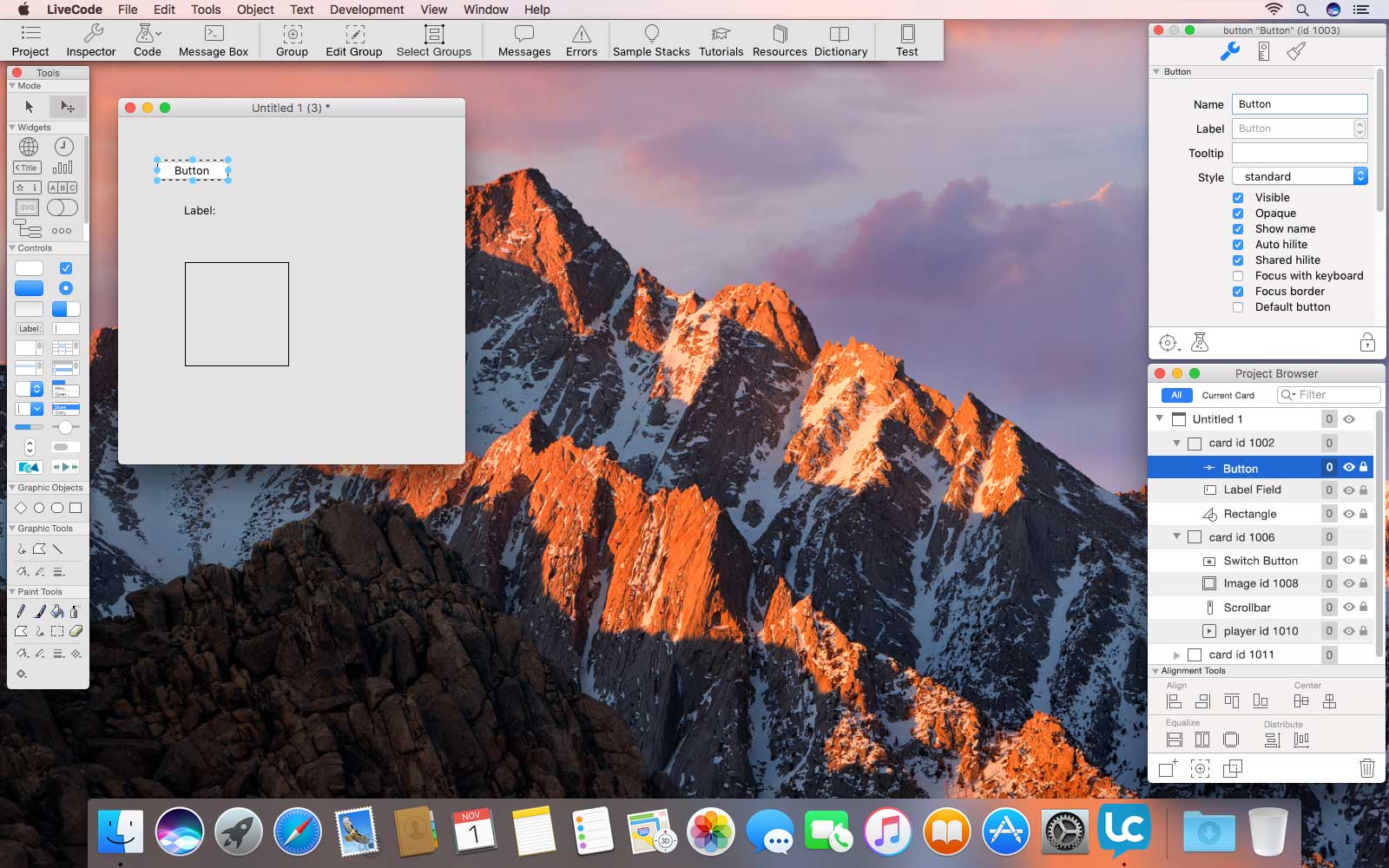The height and width of the screenshot is (868, 1389).
Task: Click the Dictionary toolbar icon
Action: (839, 40)
